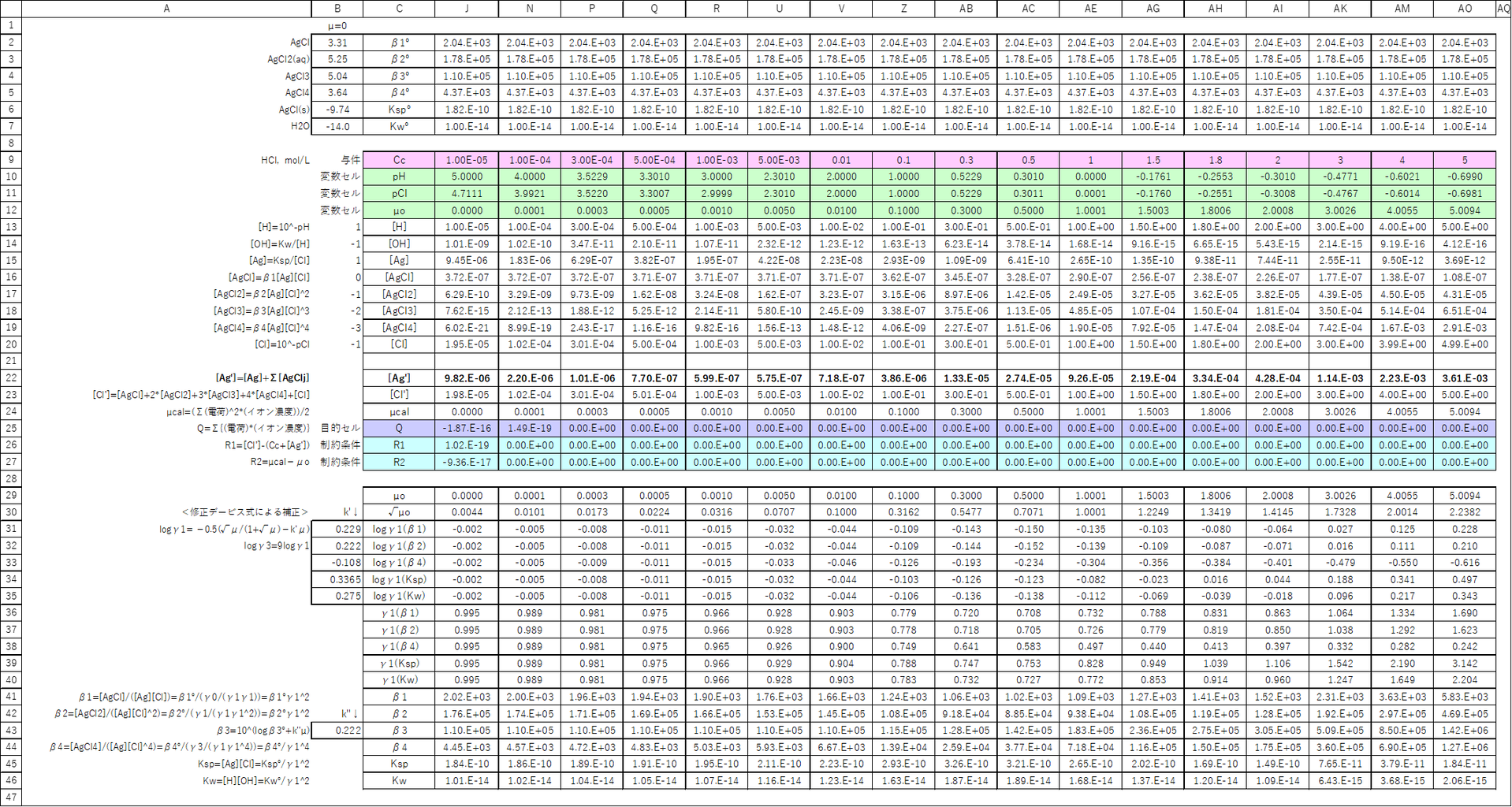Click the Q value -1.87.E-16 cell

tap(467, 428)
